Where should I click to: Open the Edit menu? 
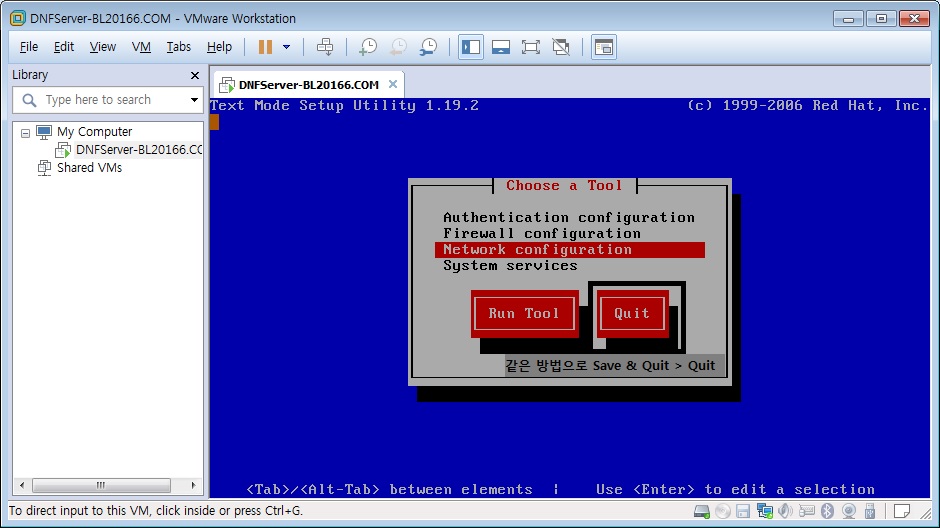(64, 47)
